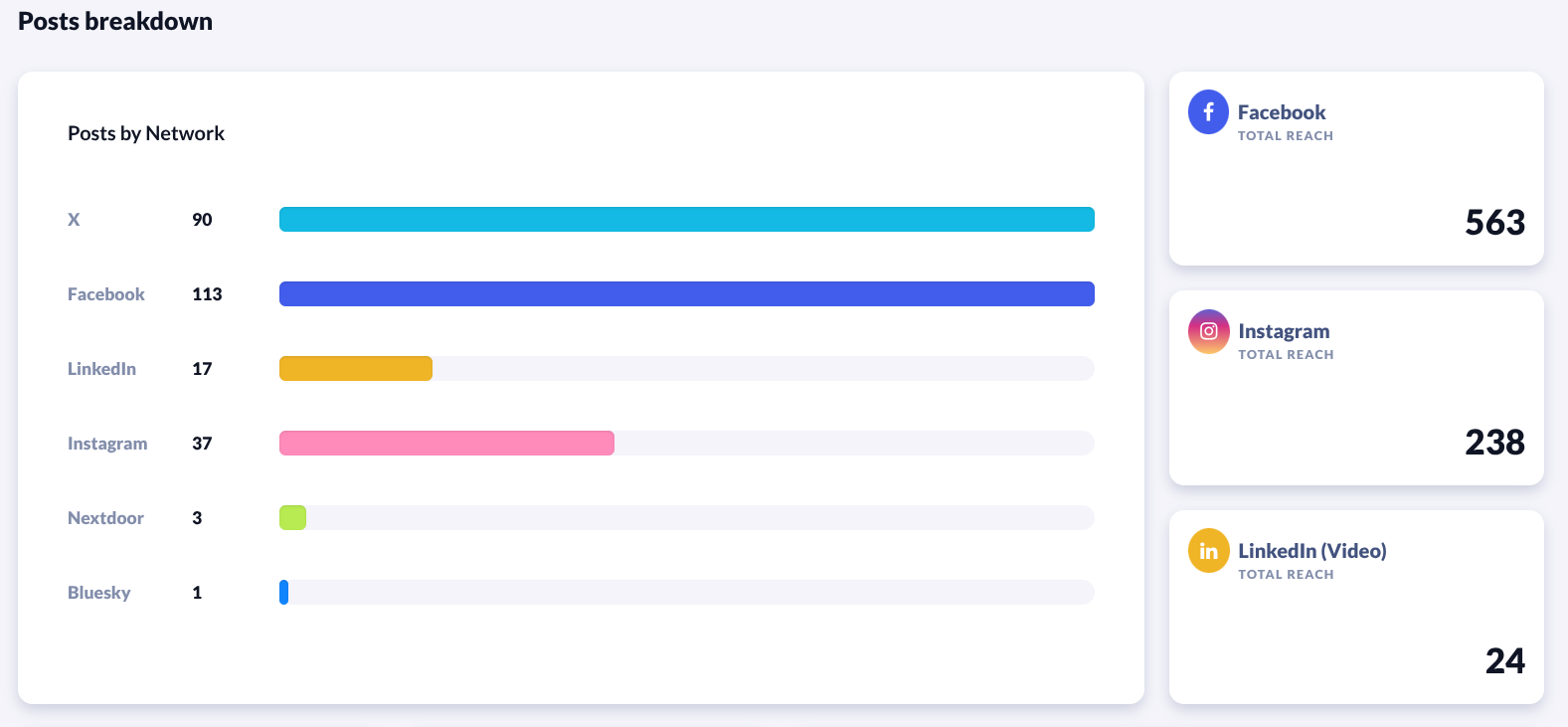Click the LinkedIn yellow posts bar
This screenshot has width=1568, height=727.
pyautogui.click(x=356, y=369)
